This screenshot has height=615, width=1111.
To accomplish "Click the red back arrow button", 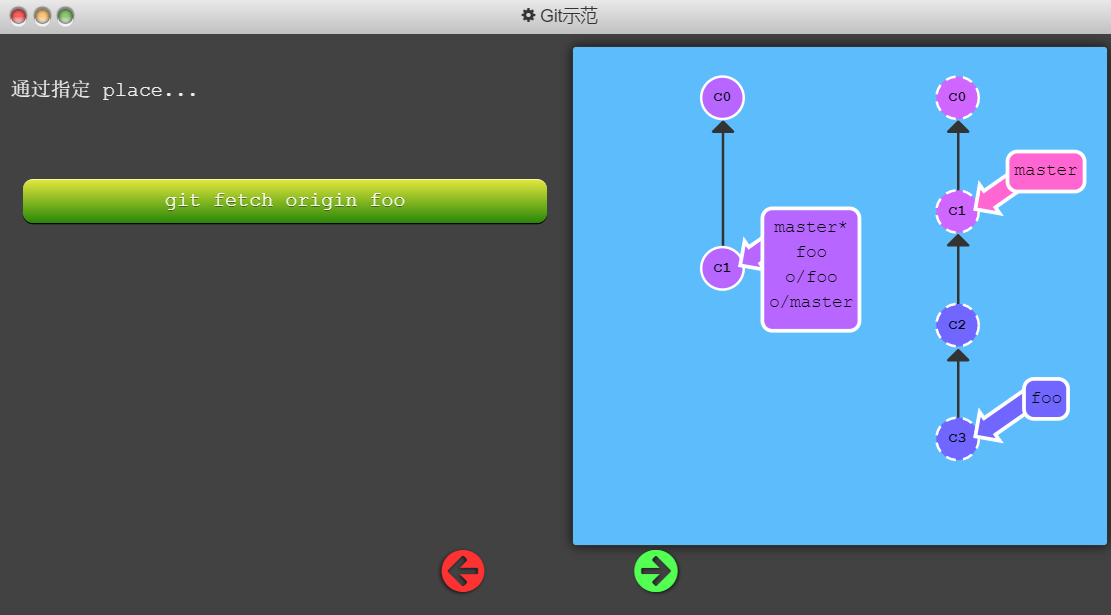I will tap(463, 571).
